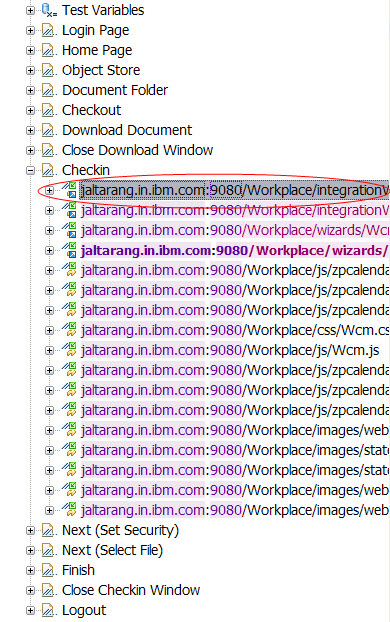The width and height of the screenshot is (390, 622).
Task: Expand the Finish node
Action: [x=31, y=570]
